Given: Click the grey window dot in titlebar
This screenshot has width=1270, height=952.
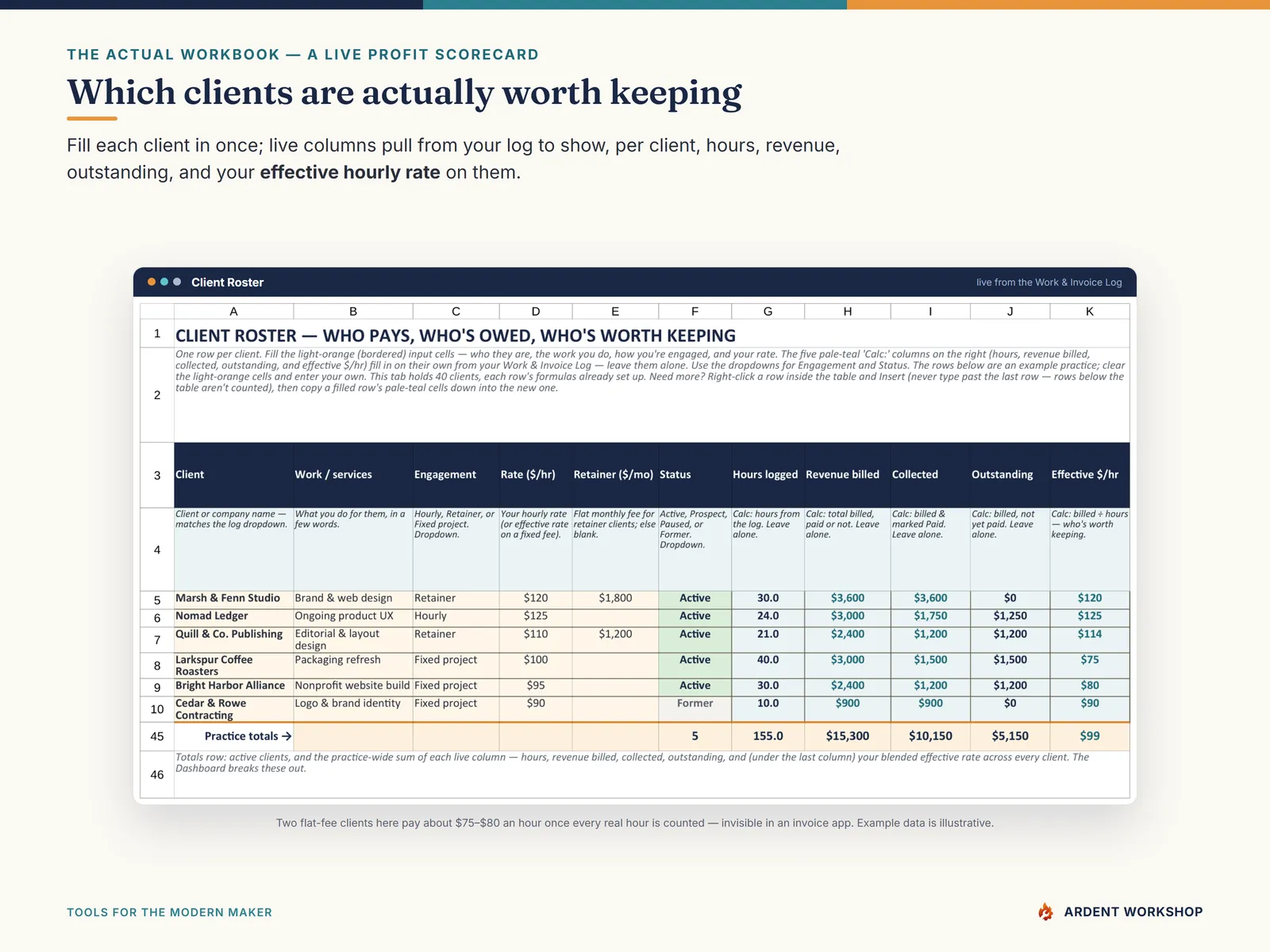Looking at the screenshot, I should (177, 282).
